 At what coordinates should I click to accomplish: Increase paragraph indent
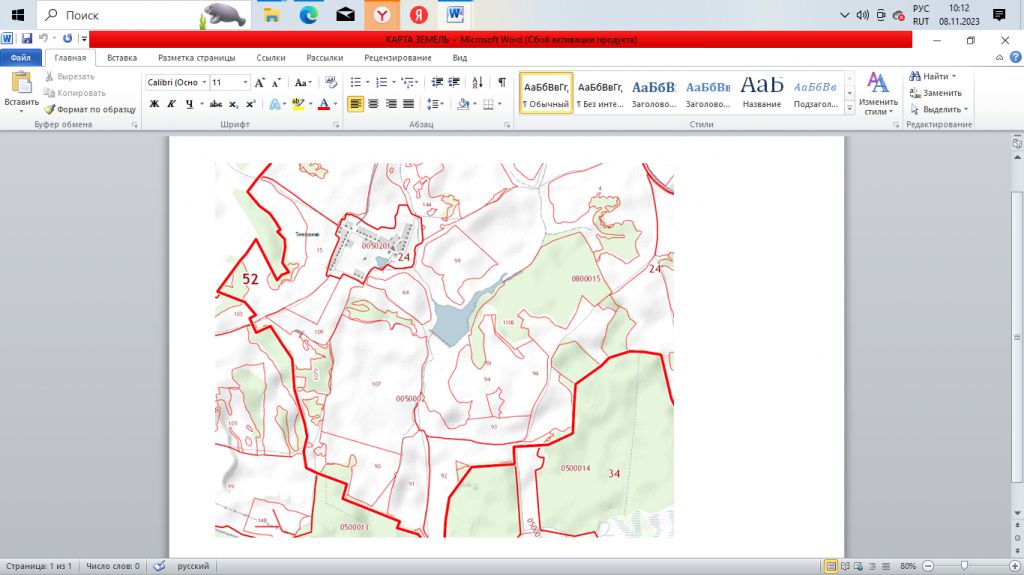click(x=454, y=82)
